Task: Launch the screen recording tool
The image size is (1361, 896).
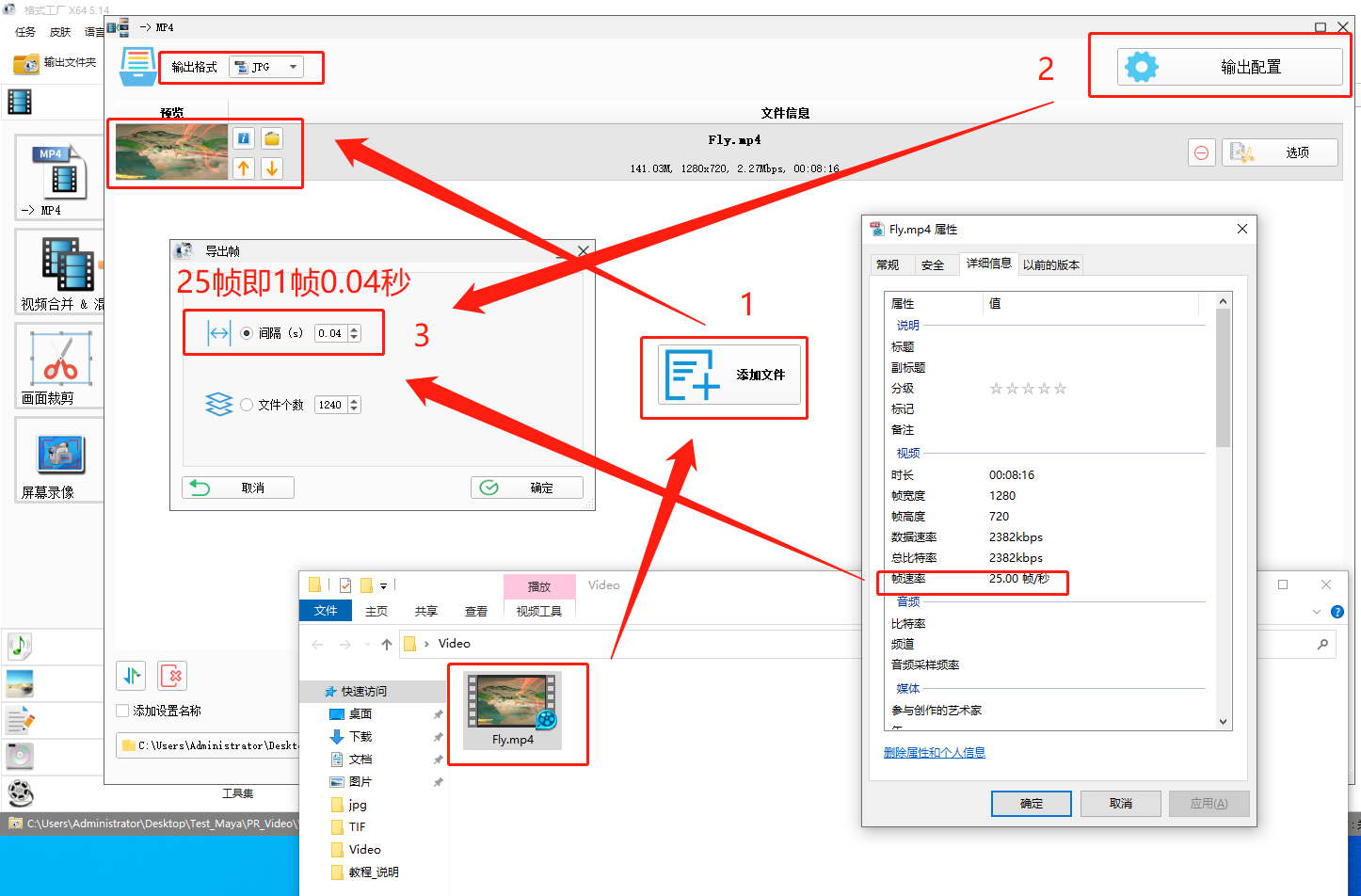Action: click(x=60, y=459)
